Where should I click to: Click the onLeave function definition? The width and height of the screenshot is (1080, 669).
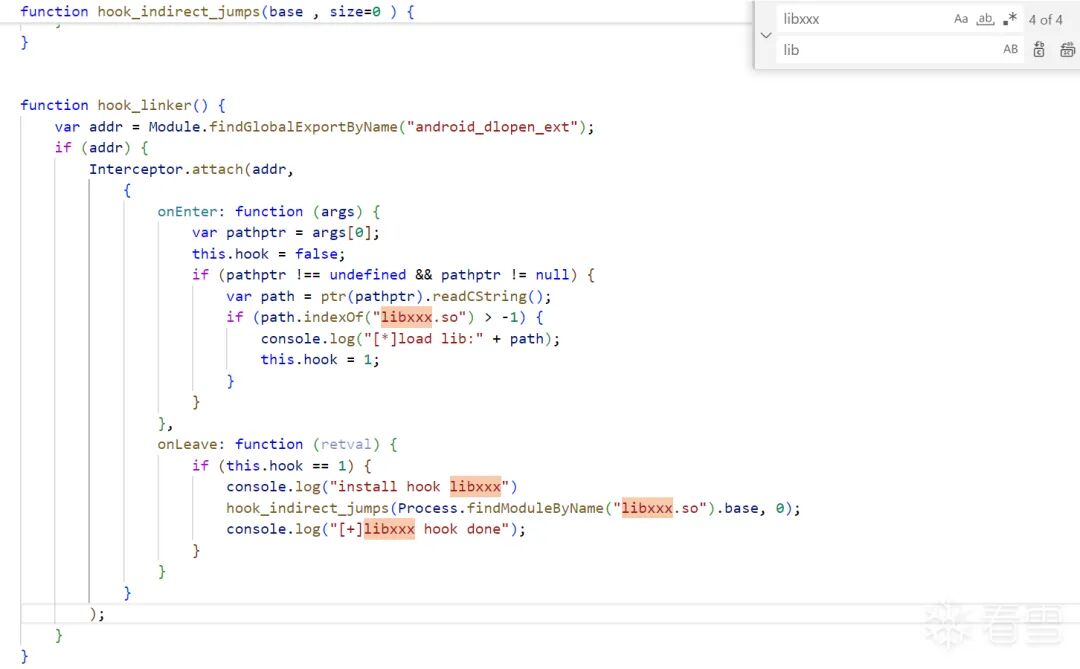[x=277, y=444]
